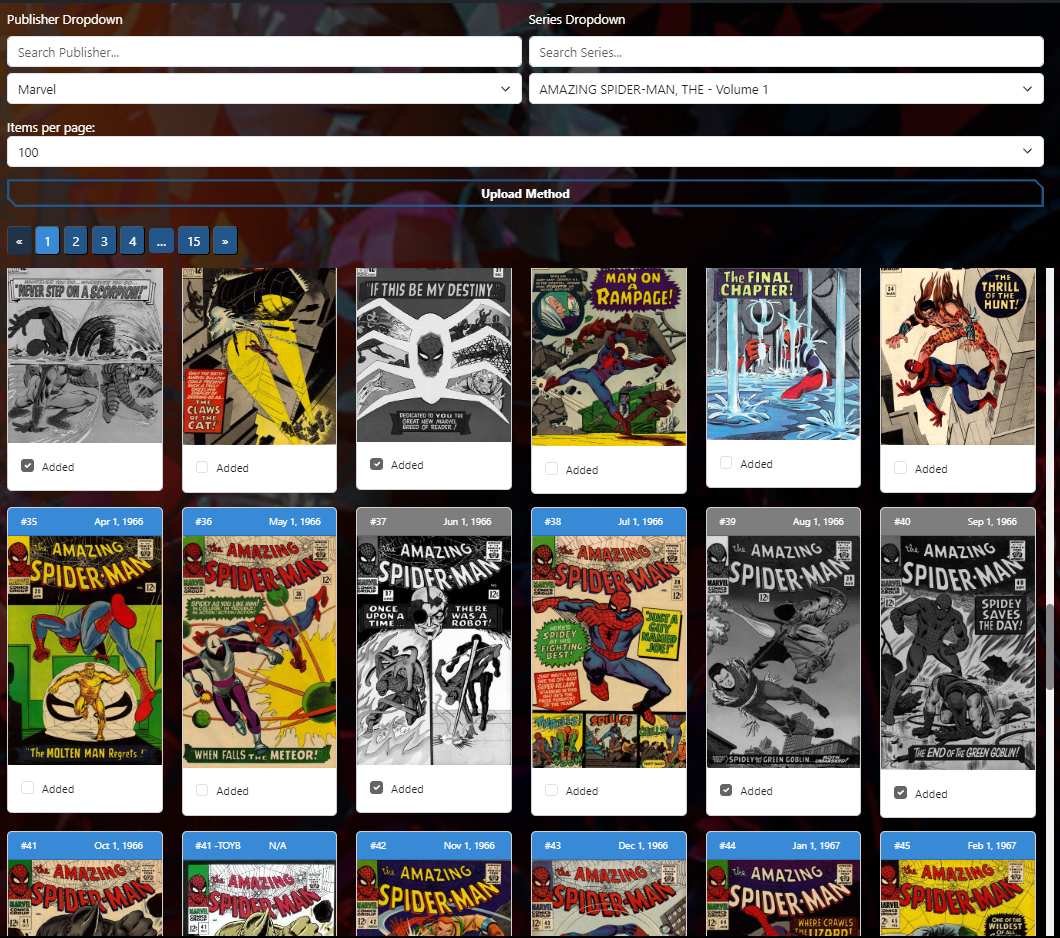Check Added under Claws of the Cat cover
The image size is (1060, 938).
(202, 467)
